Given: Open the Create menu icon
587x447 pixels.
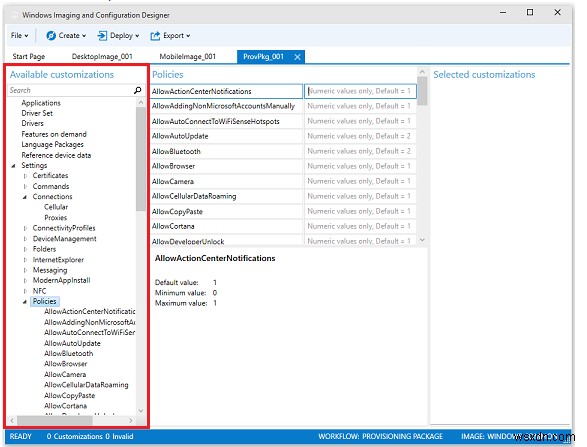Looking at the screenshot, I should pos(51,36).
